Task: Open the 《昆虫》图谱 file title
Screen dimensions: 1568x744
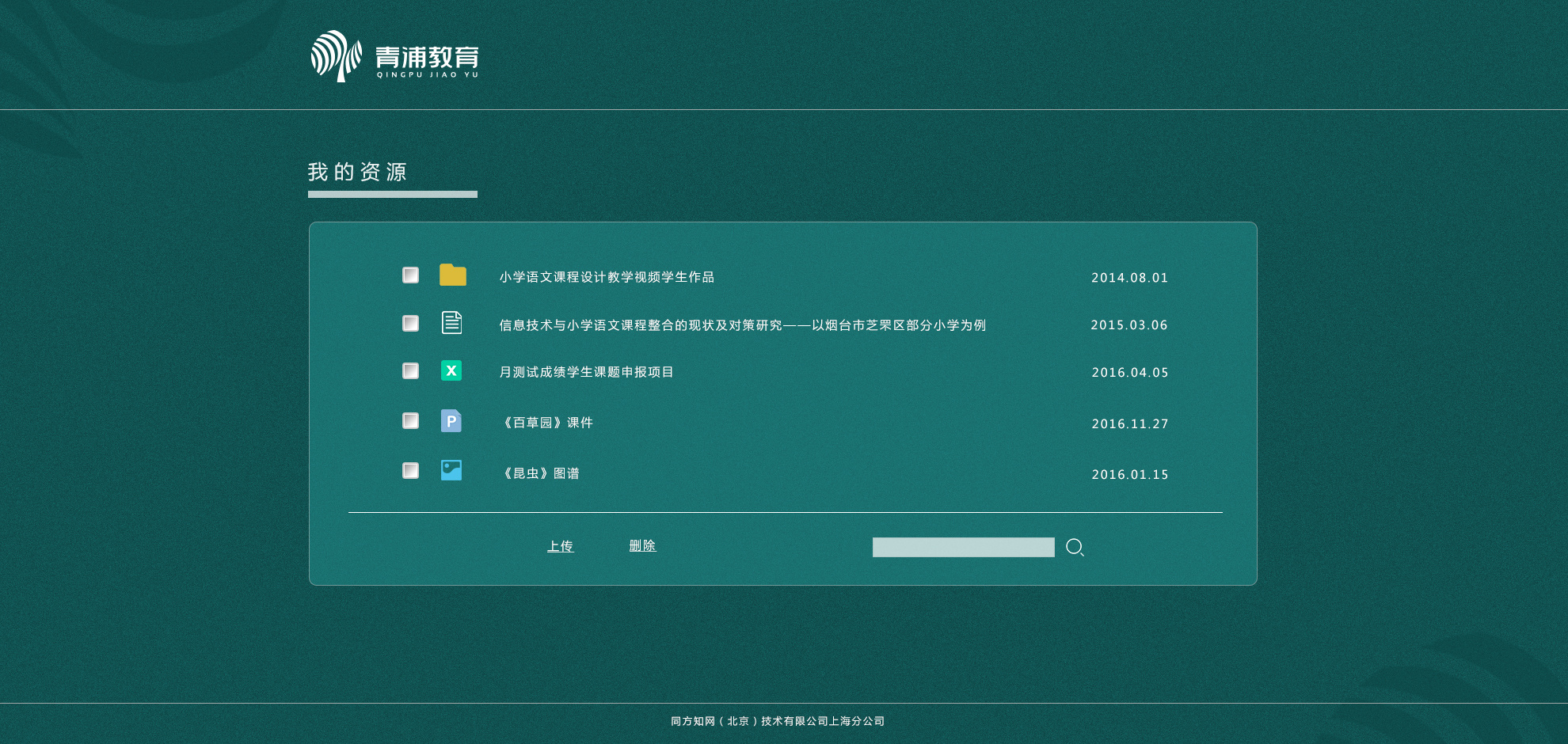Action: [x=541, y=473]
